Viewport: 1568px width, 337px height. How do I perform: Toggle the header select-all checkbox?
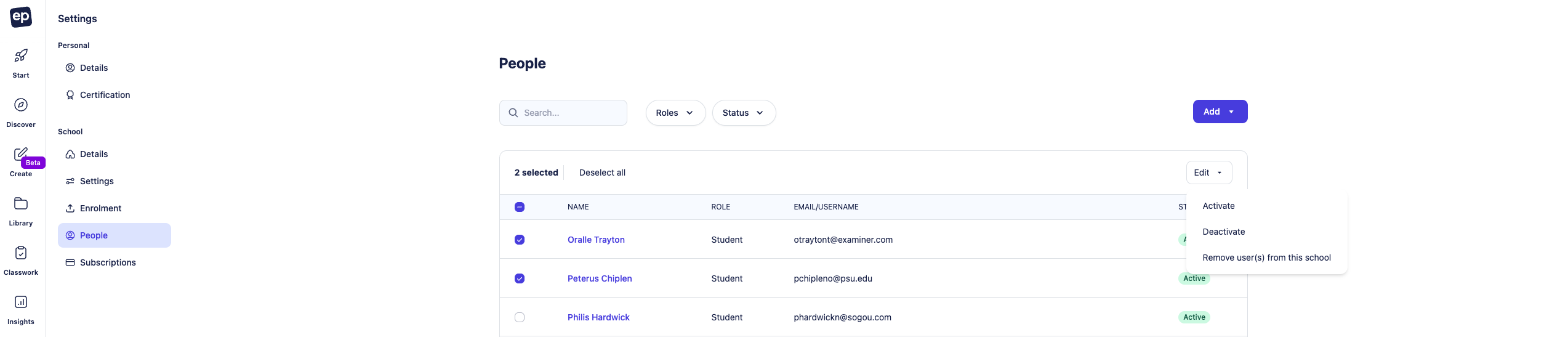click(x=520, y=207)
